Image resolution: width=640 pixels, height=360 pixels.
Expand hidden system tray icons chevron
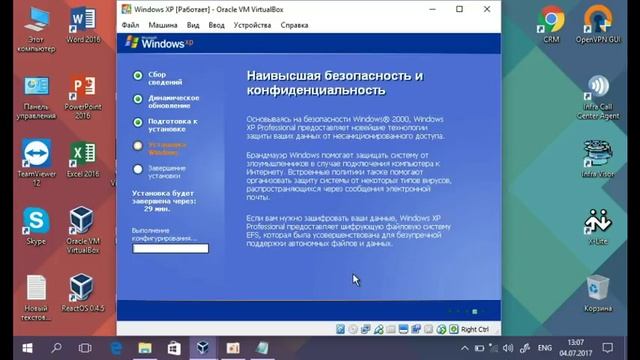[x=464, y=348]
